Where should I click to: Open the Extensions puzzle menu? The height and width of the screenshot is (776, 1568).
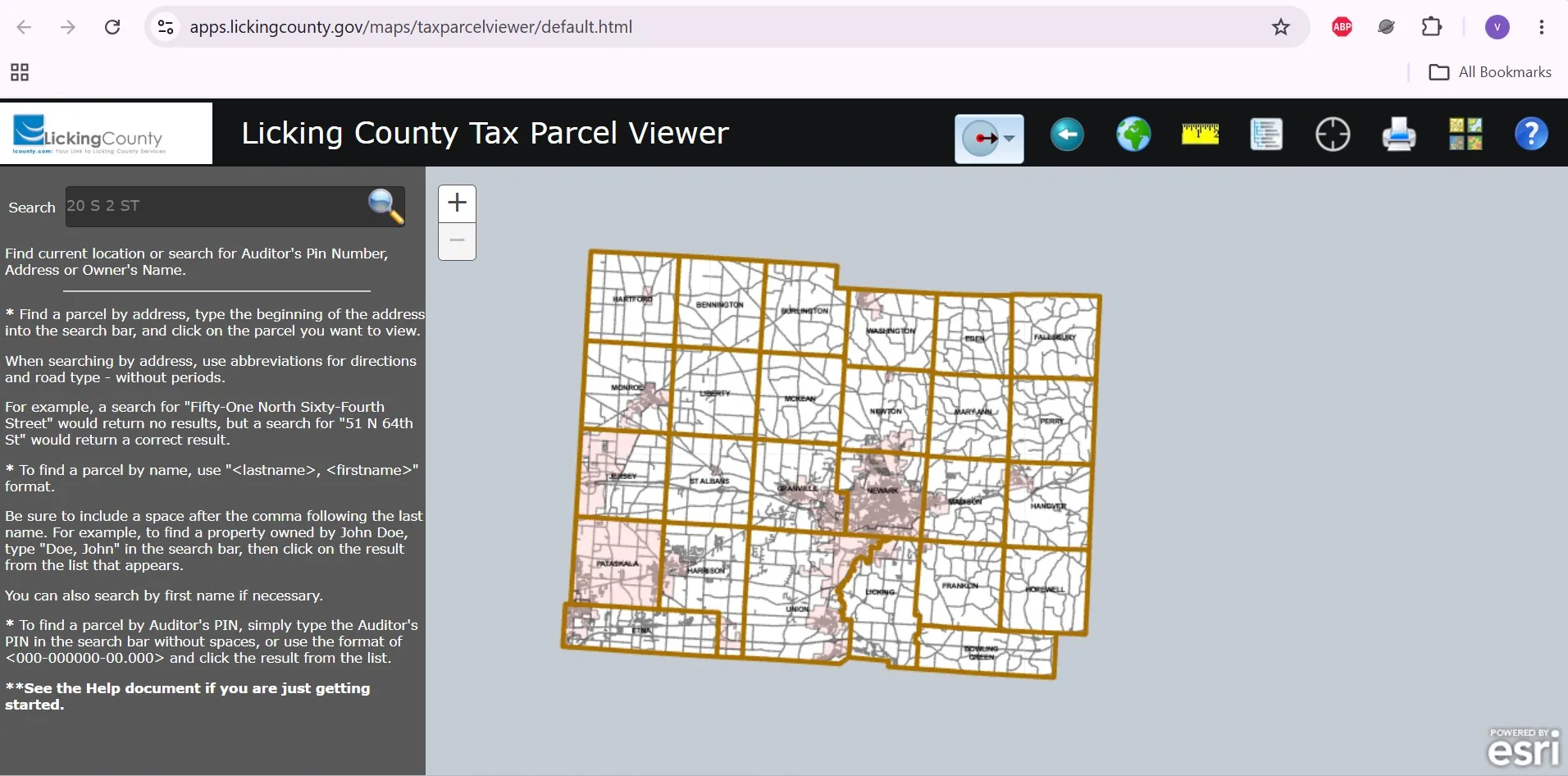pyautogui.click(x=1431, y=27)
